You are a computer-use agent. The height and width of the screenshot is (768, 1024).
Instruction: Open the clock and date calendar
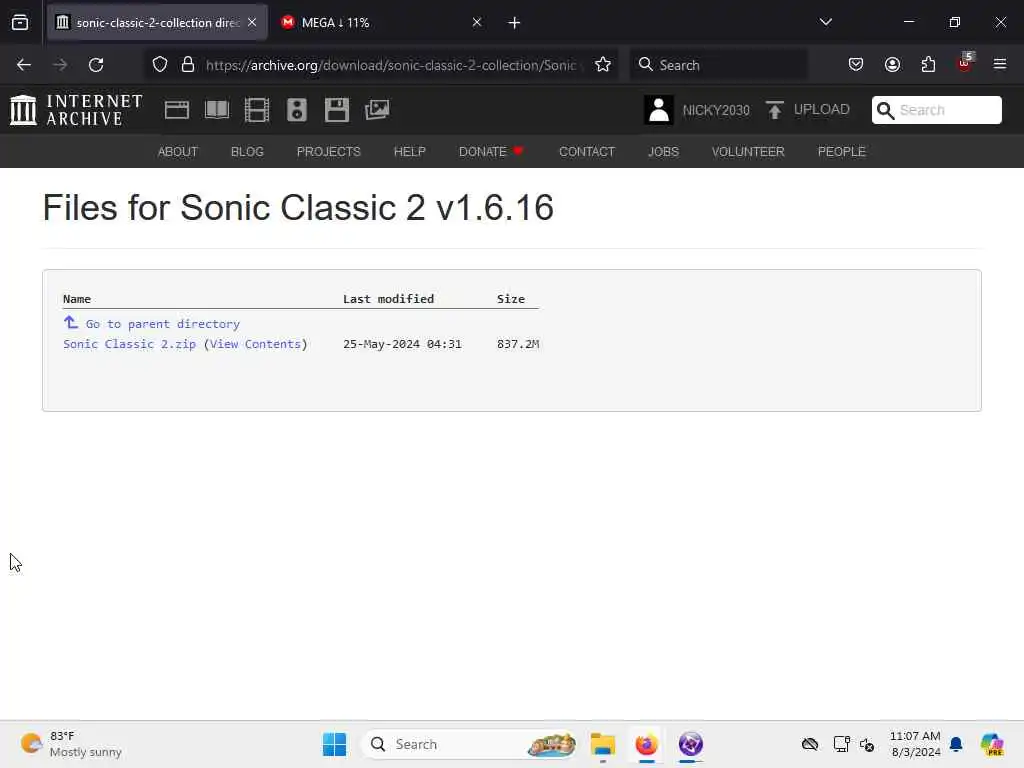915,744
